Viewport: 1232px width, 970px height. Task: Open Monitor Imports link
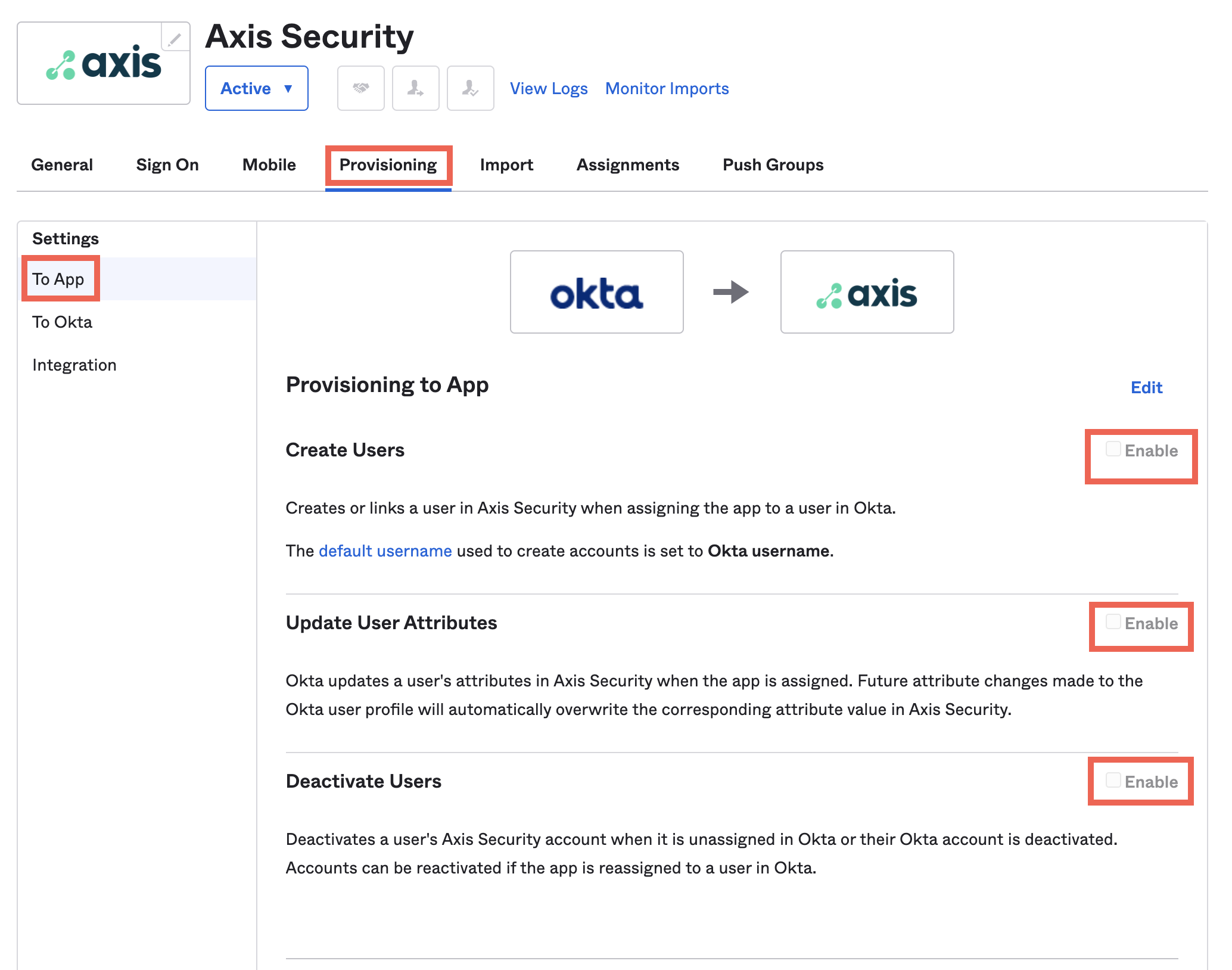point(667,89)
